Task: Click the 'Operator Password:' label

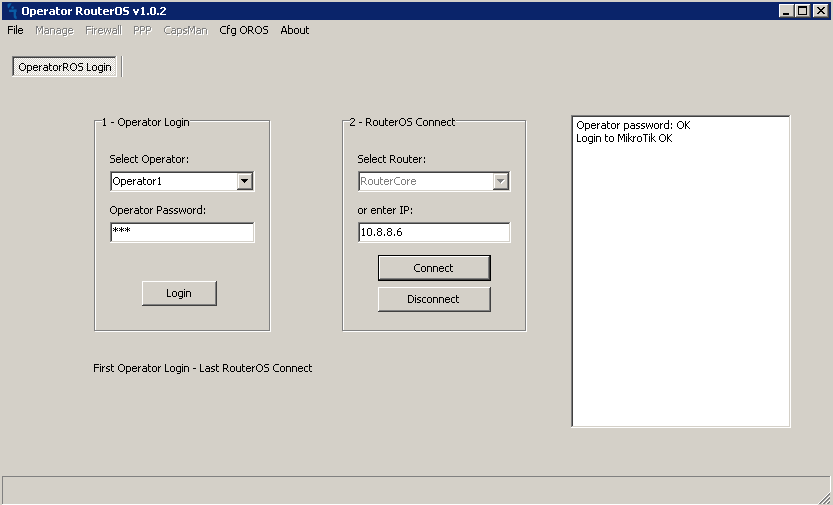Action: point(158,210)
